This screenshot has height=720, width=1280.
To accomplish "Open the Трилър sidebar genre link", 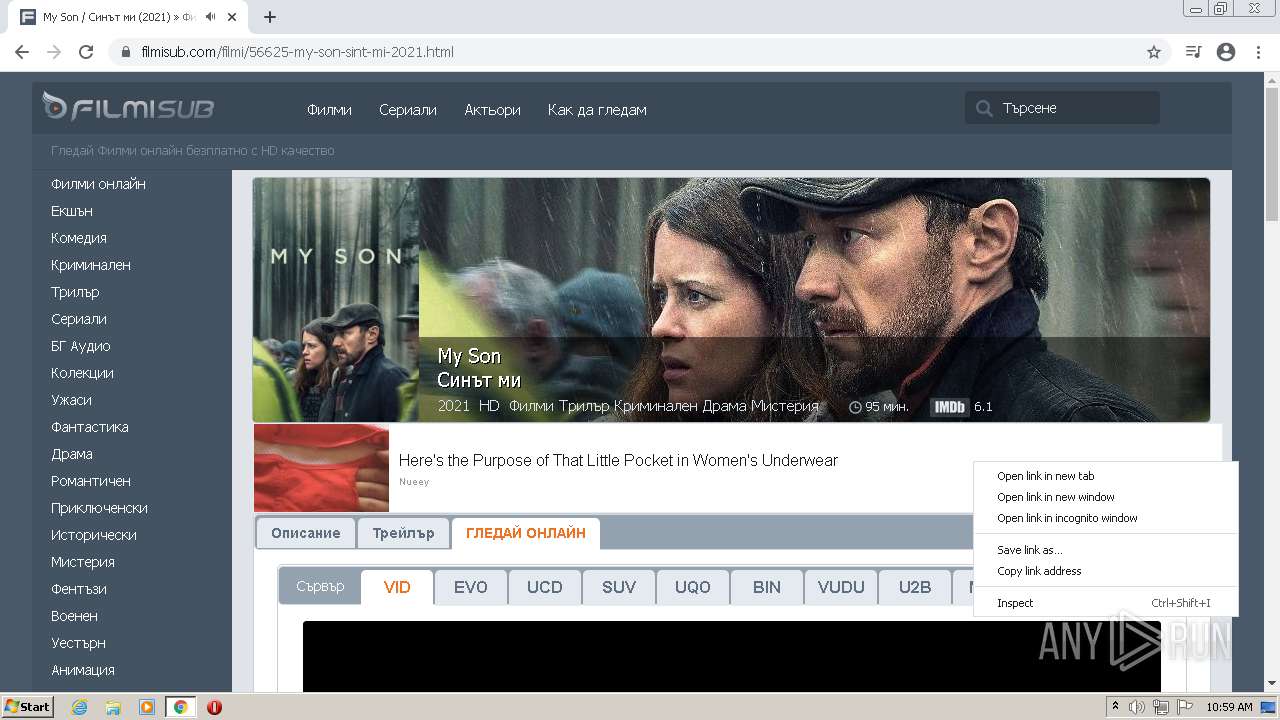I will click(75, 292).
